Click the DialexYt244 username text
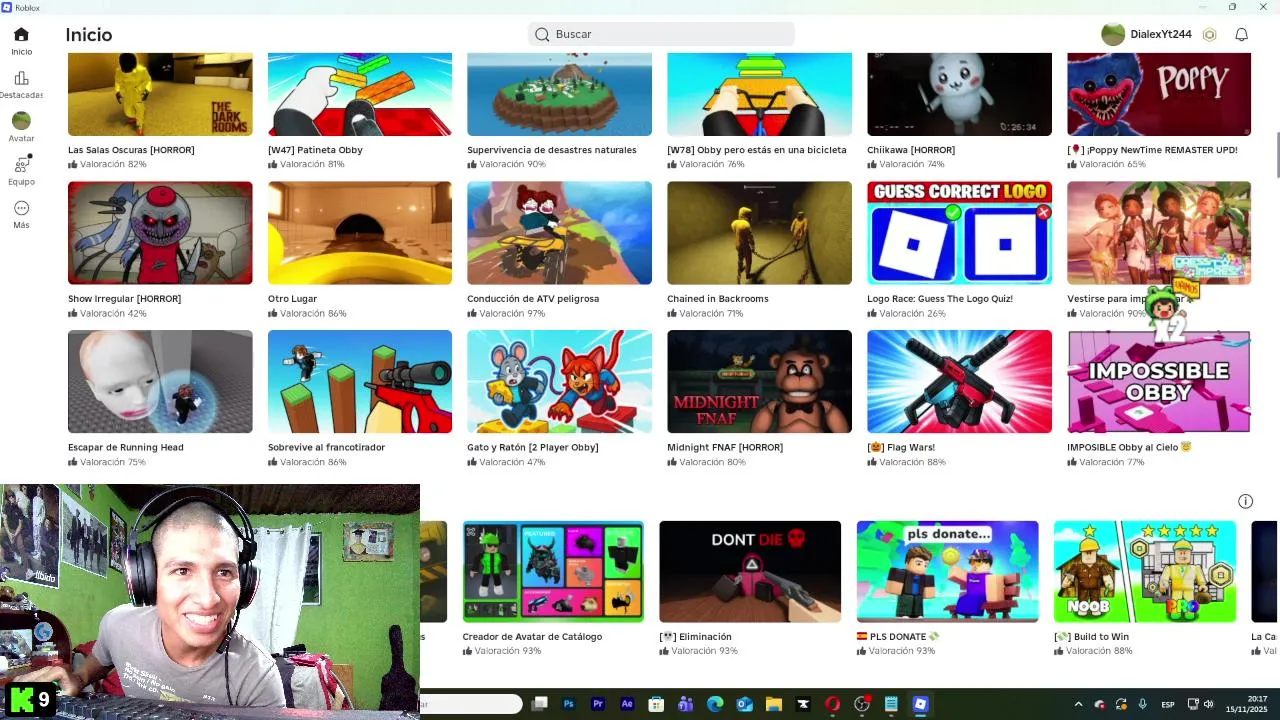Viewport: 1280px width, 720px height. pyautogui.click(x=1161, y=35)
